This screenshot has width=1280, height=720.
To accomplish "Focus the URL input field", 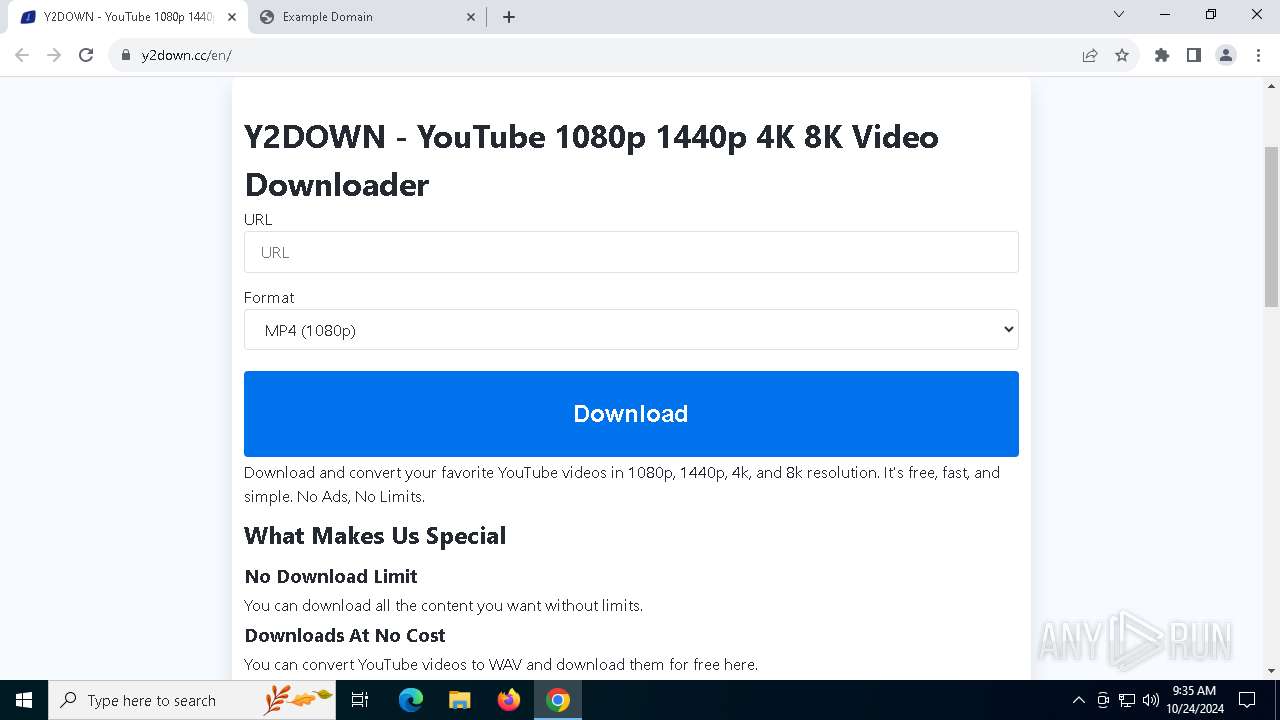I will point(631,252).
